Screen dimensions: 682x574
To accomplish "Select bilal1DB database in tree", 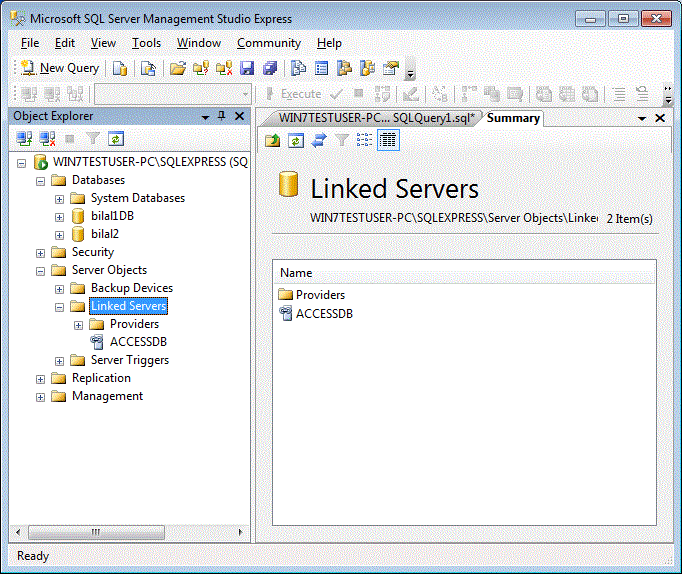I will (x=112, y=216).
